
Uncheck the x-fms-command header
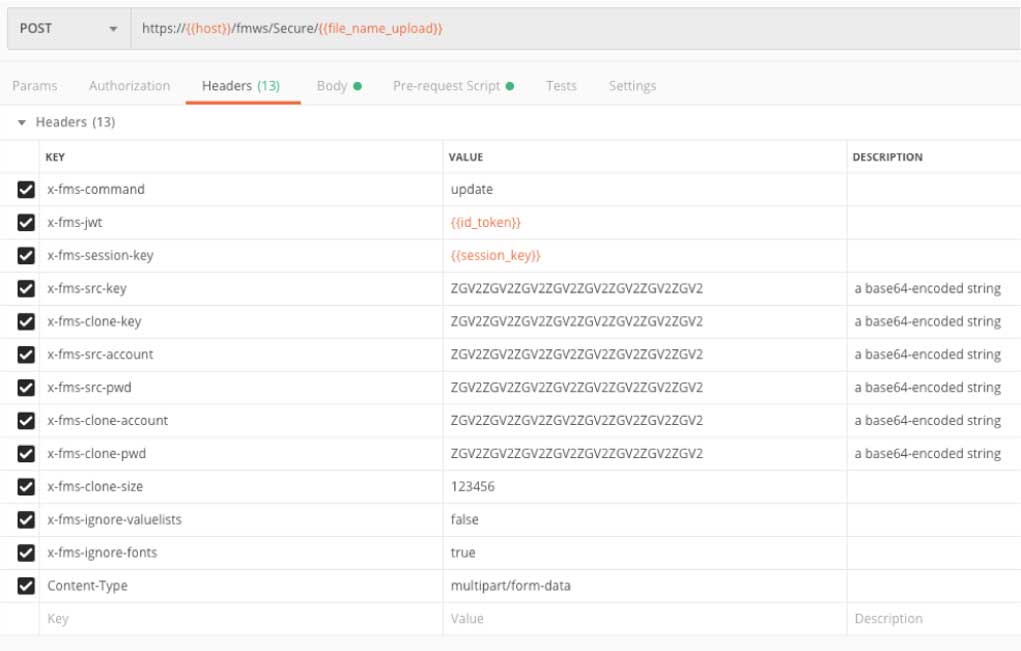click(x=26, y=189)
